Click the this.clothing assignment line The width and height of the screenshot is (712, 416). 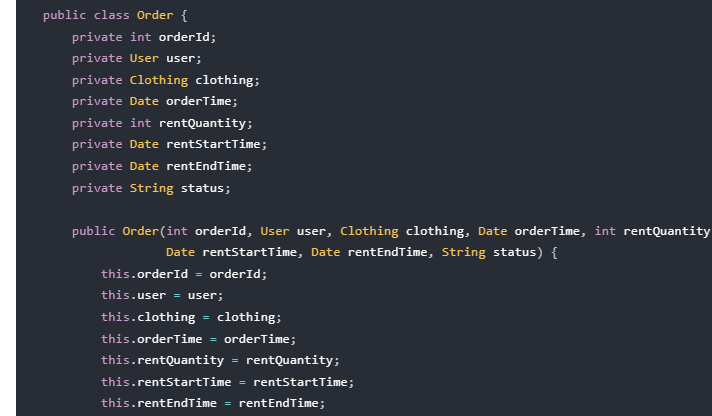click(191, 317)
